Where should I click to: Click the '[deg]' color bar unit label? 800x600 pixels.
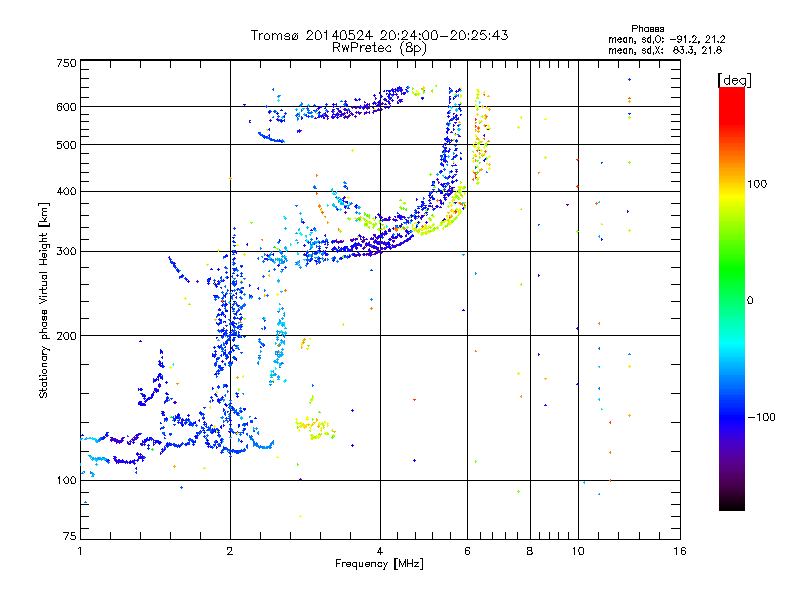[x=734, y=80]
